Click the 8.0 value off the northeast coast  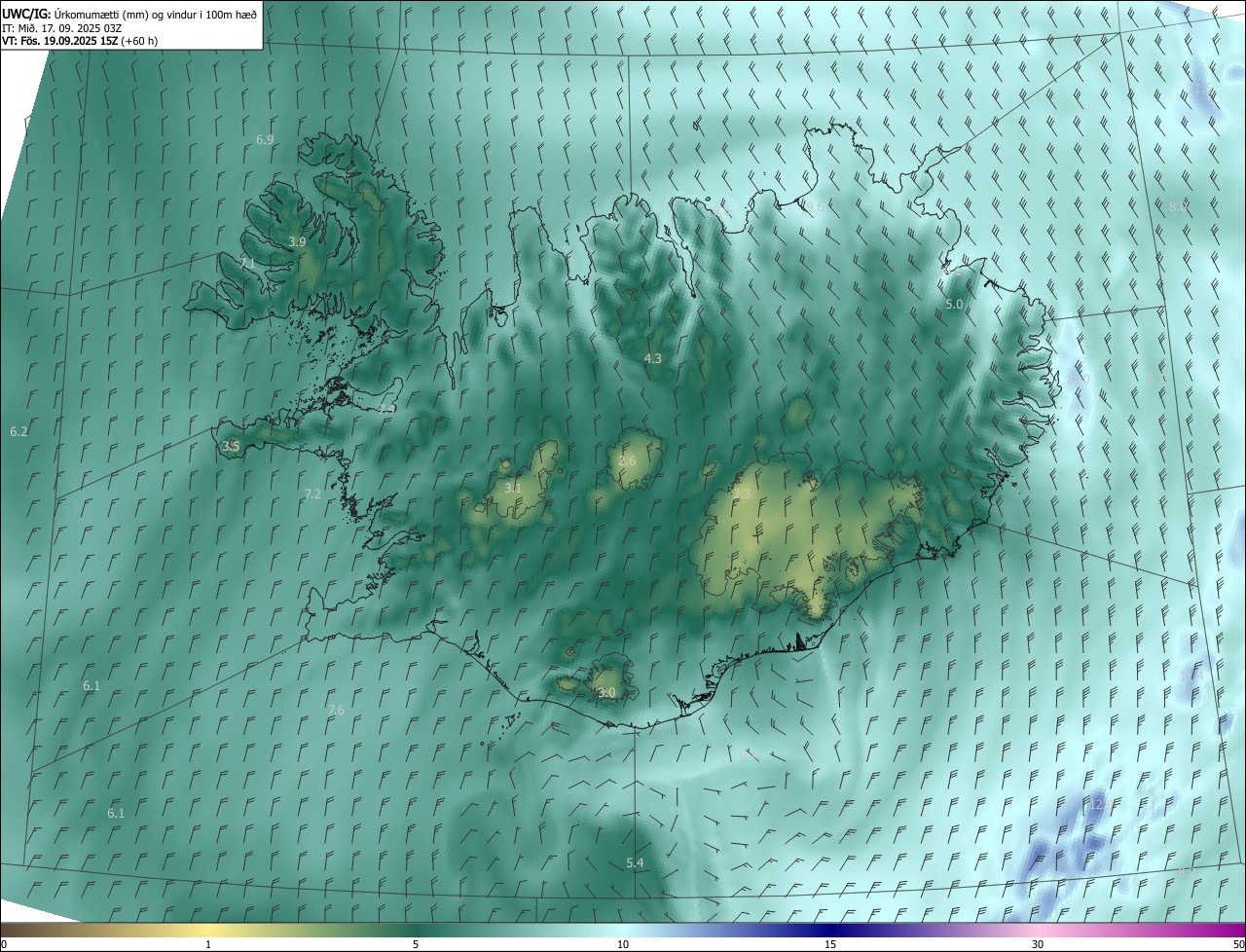pyautogui.click(x=1178, y=207)
